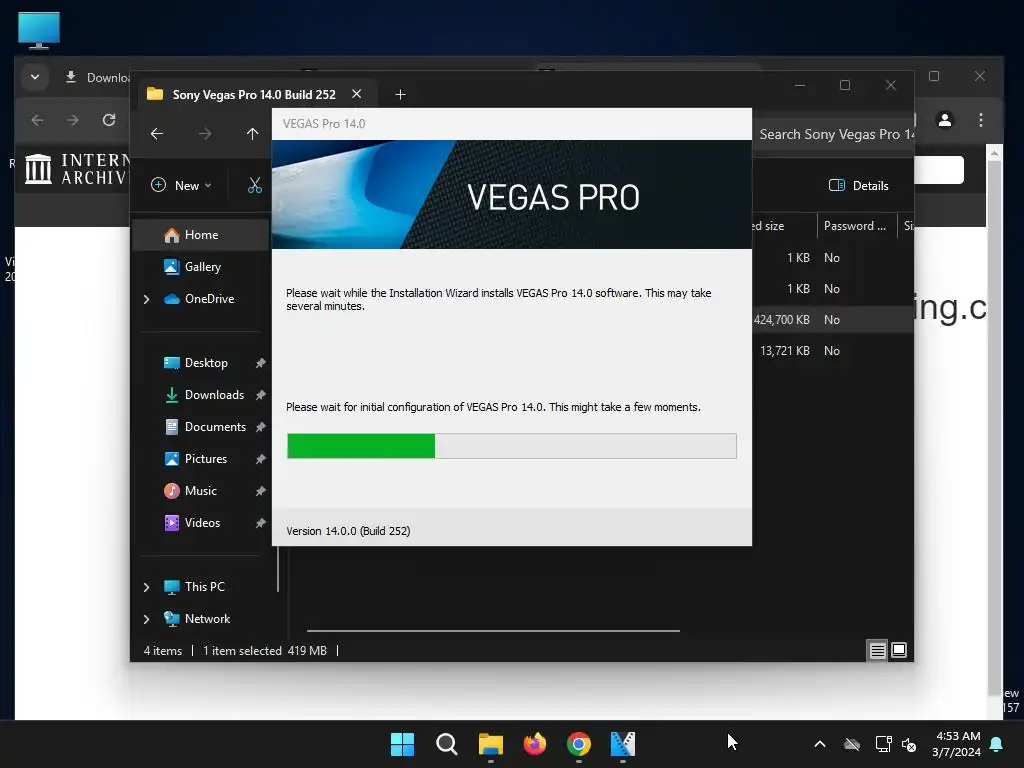Open Home in the navigation pane
Screen dimensions: 1024x768
[201, 235]
